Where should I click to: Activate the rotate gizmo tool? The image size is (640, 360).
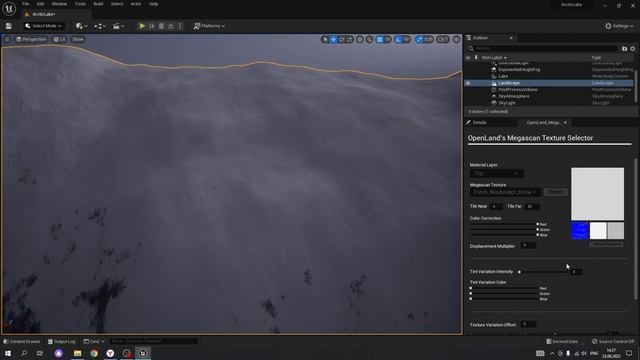click(342, 40)
